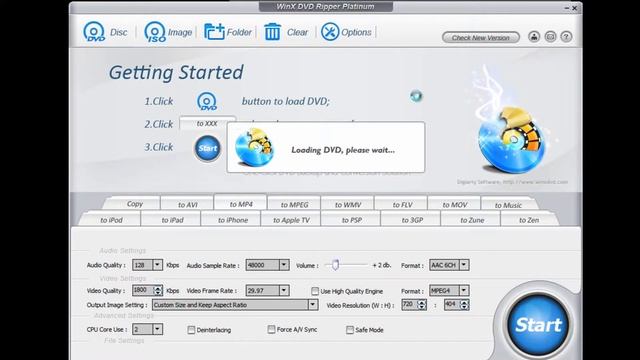Click the DVD icon in Getting Started step 1
640x360 pixels.
(207, 101)
